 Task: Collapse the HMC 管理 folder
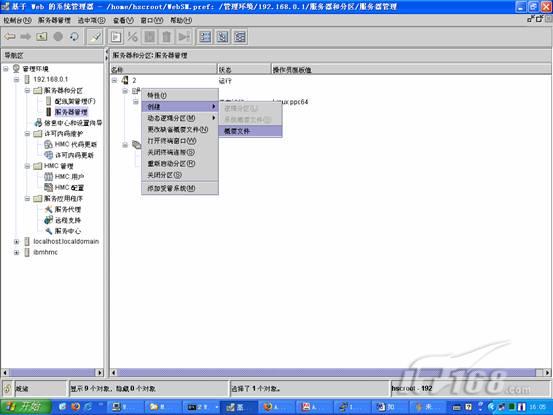[x=28, y=166]
